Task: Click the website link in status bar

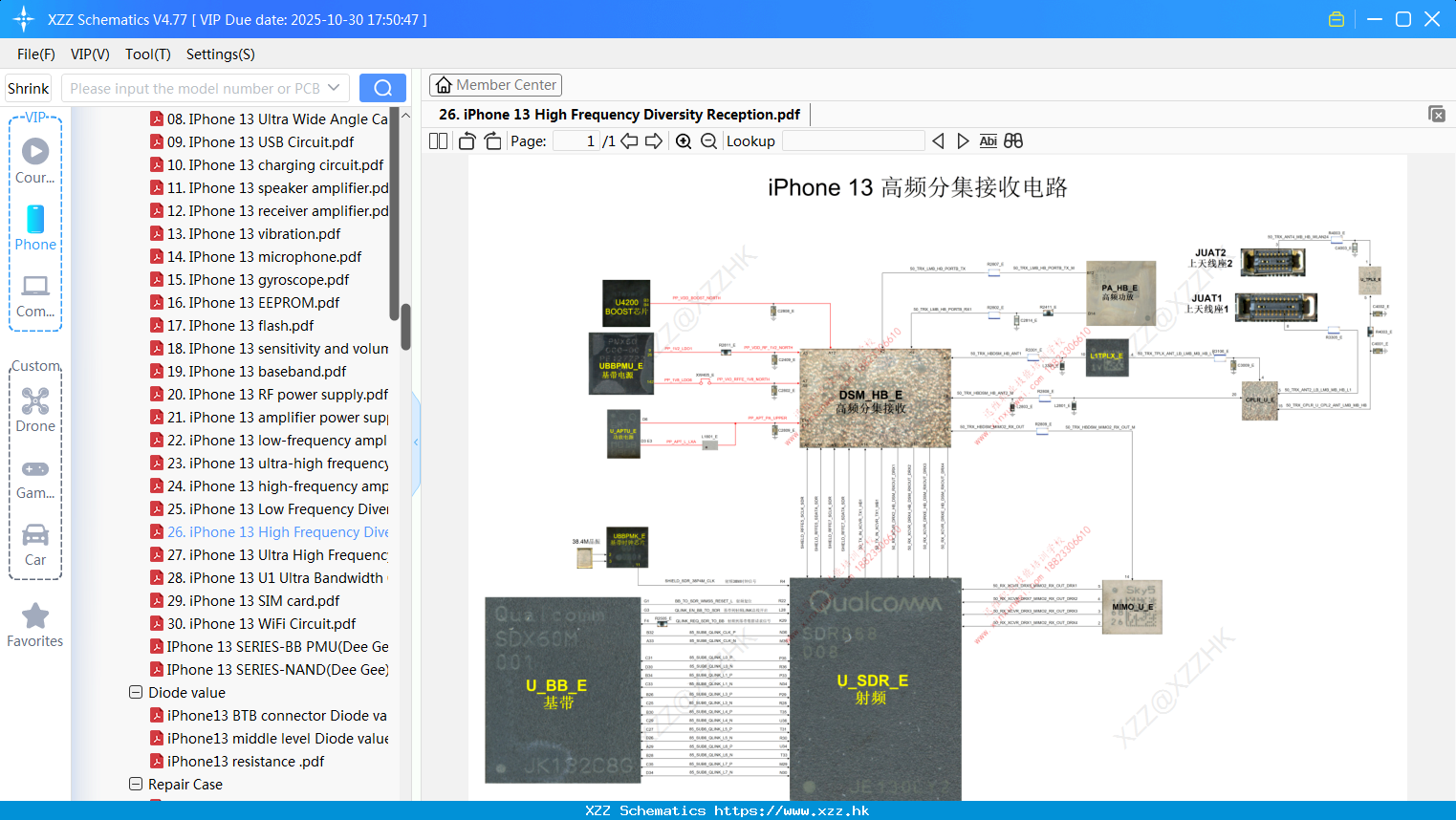Action: [792, 810]
